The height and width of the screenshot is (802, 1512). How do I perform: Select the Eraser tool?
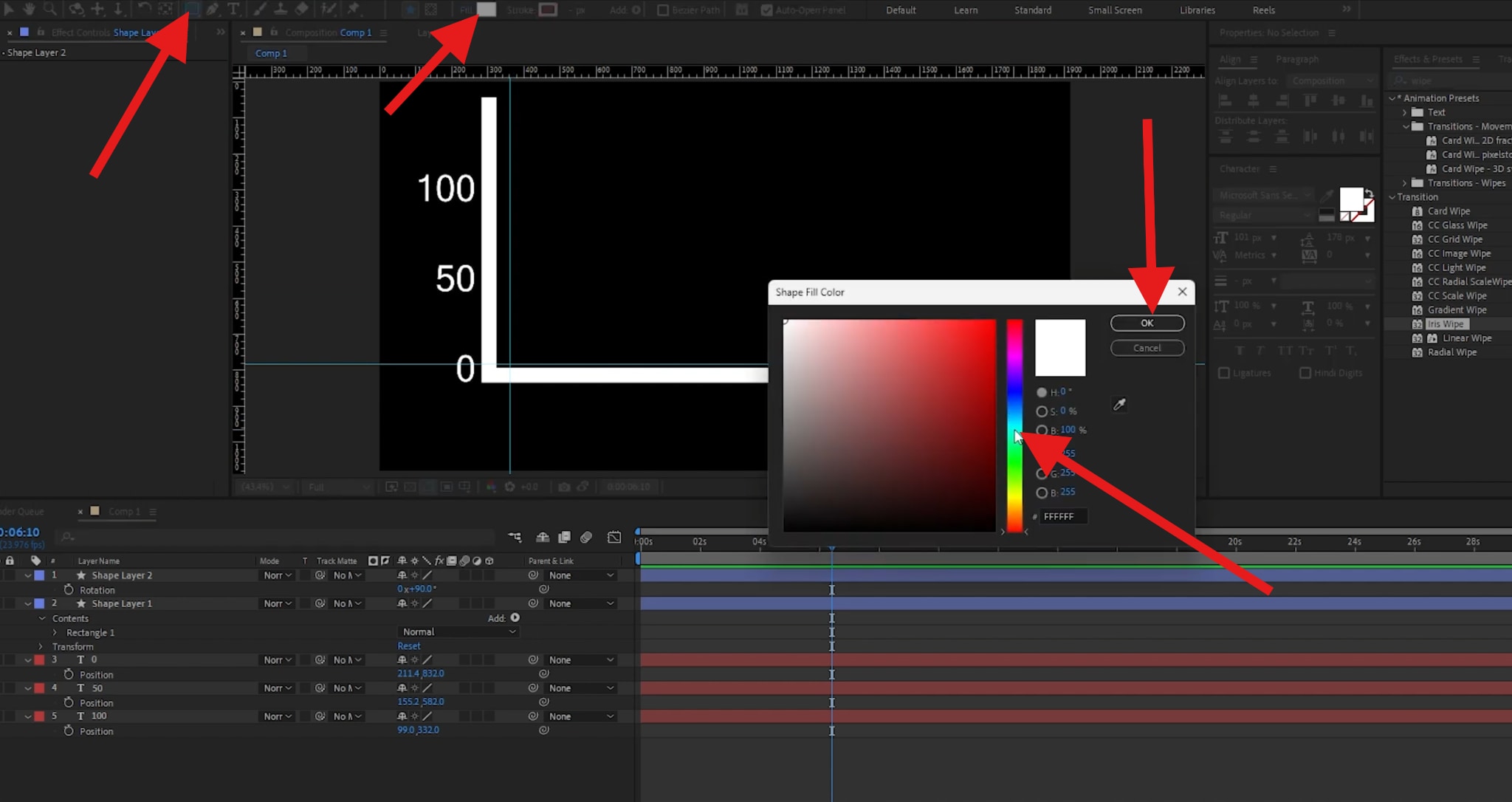pyautogui.click(x=302, y=10)
